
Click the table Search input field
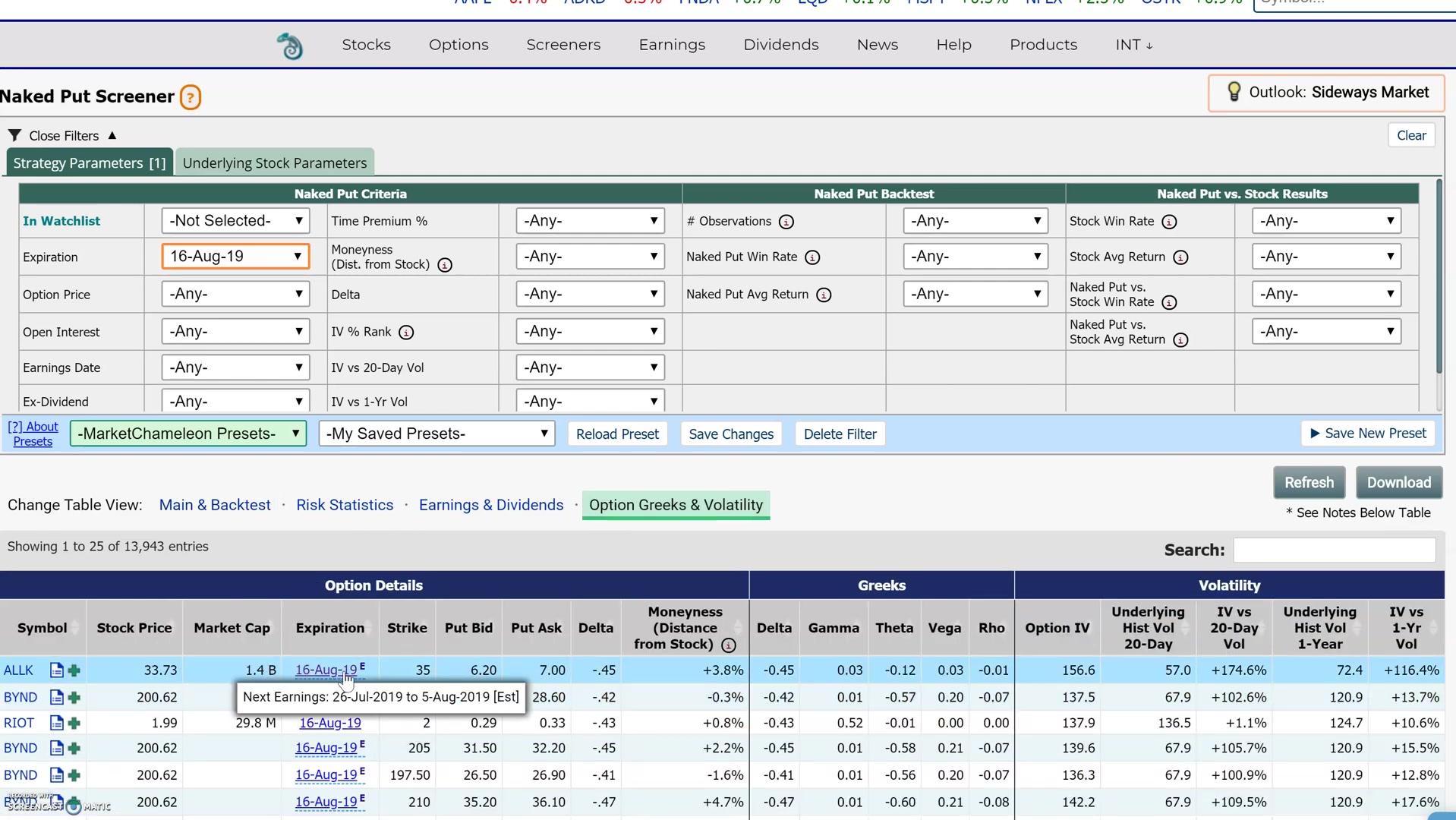coord(1334,550)
